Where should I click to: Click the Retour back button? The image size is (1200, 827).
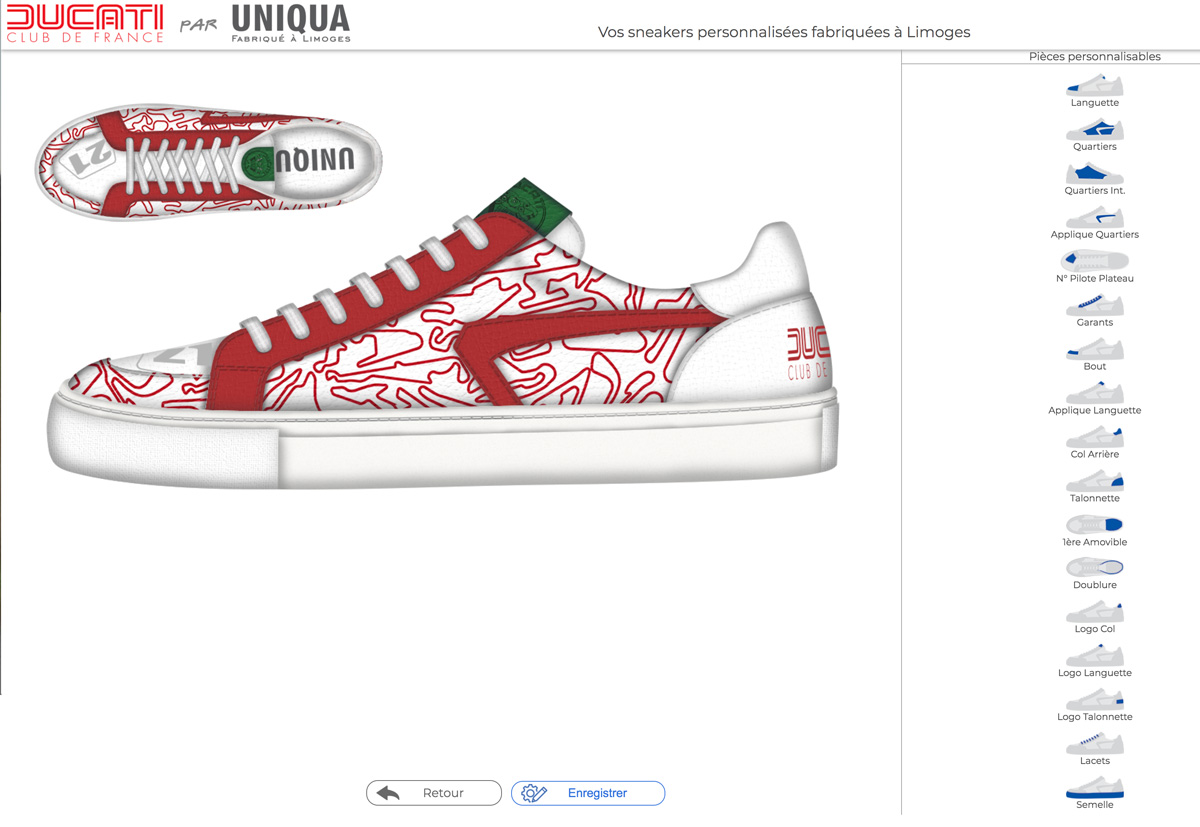coord(434,793)
